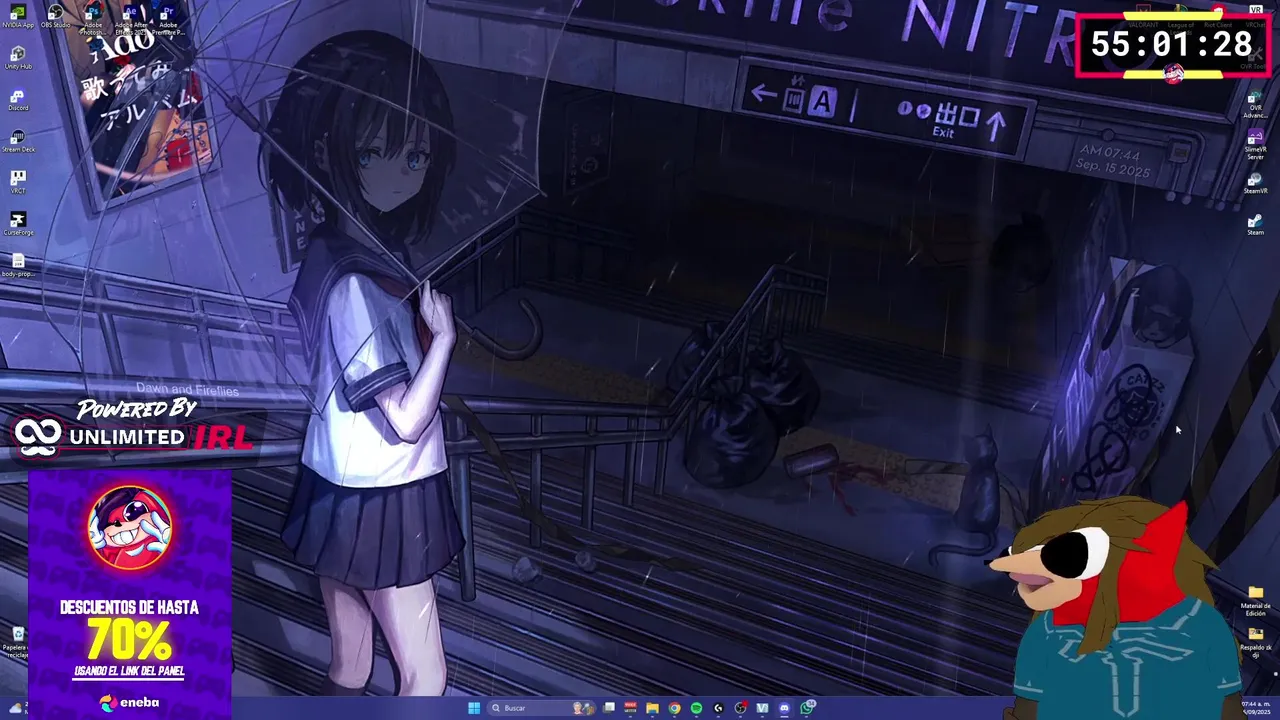
Task: Open the Windows Start menu
Action: click(474, 708)
